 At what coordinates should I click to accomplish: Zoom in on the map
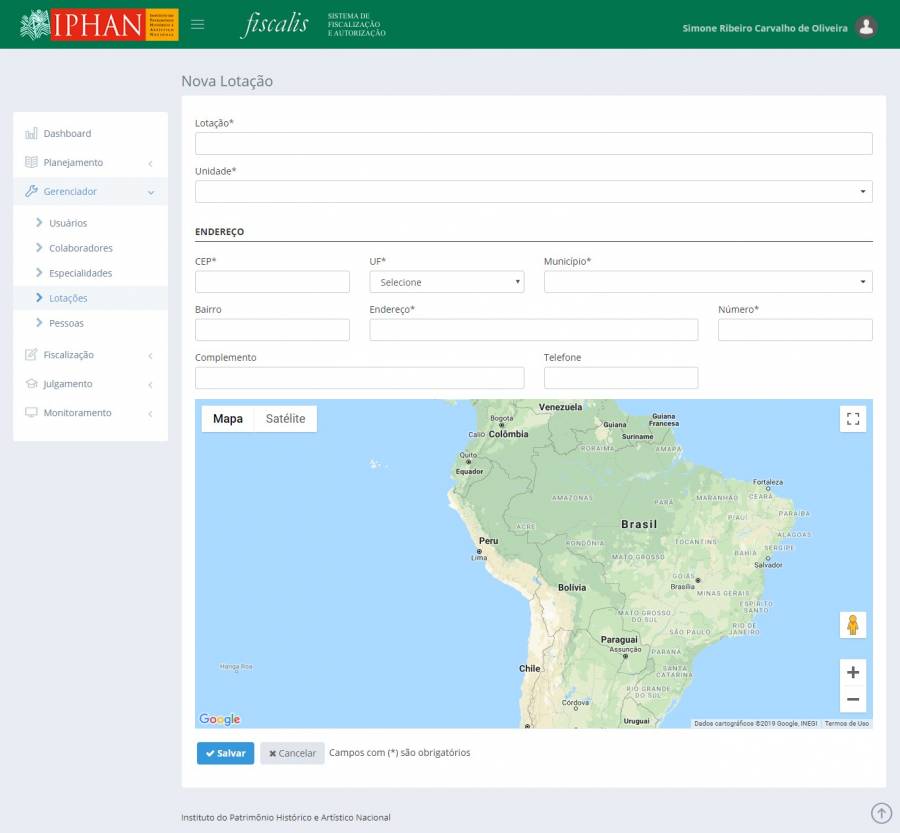[852, 672]
